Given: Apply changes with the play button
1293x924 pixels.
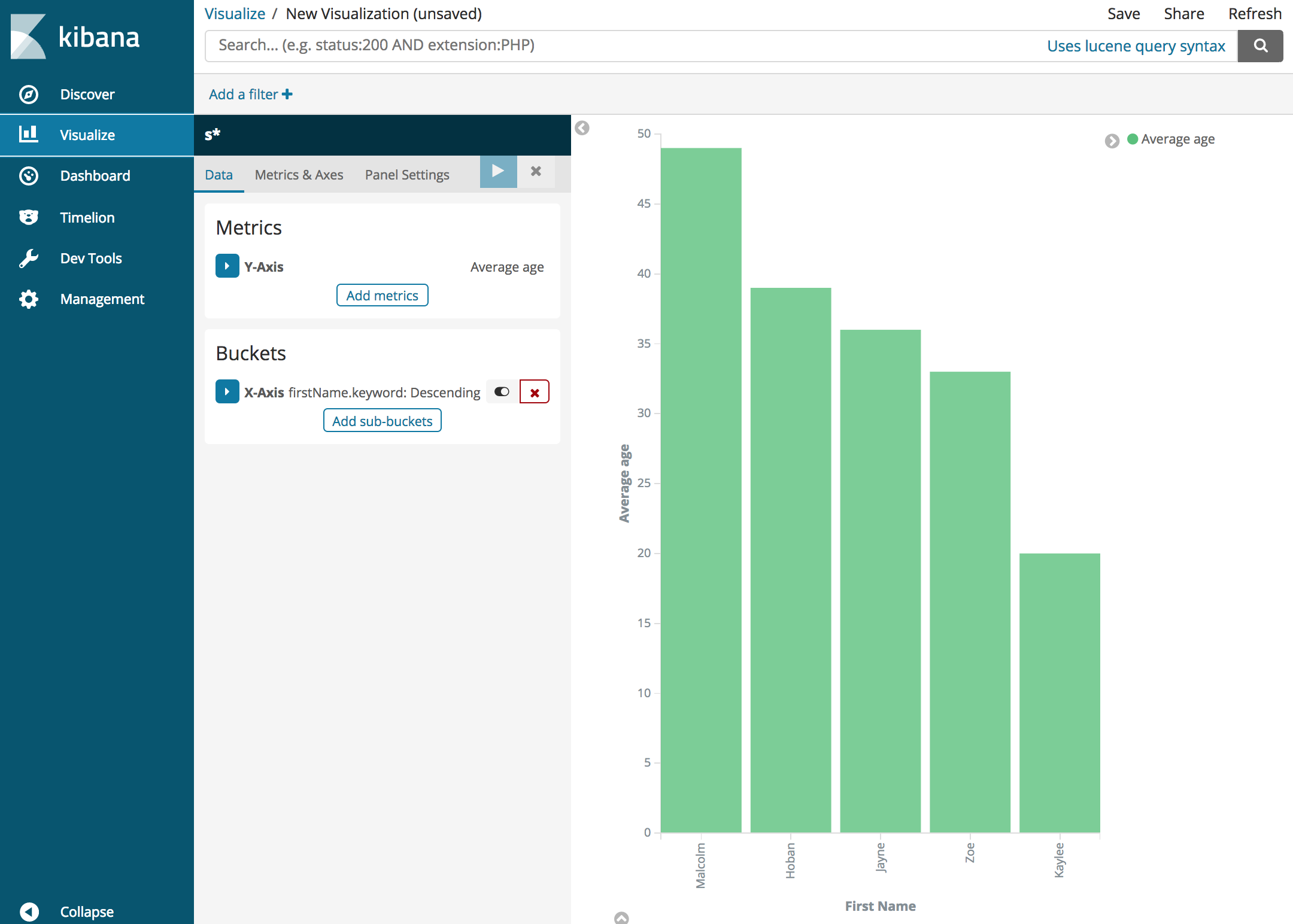Looking at the screenshot, I should pos(498,172).
